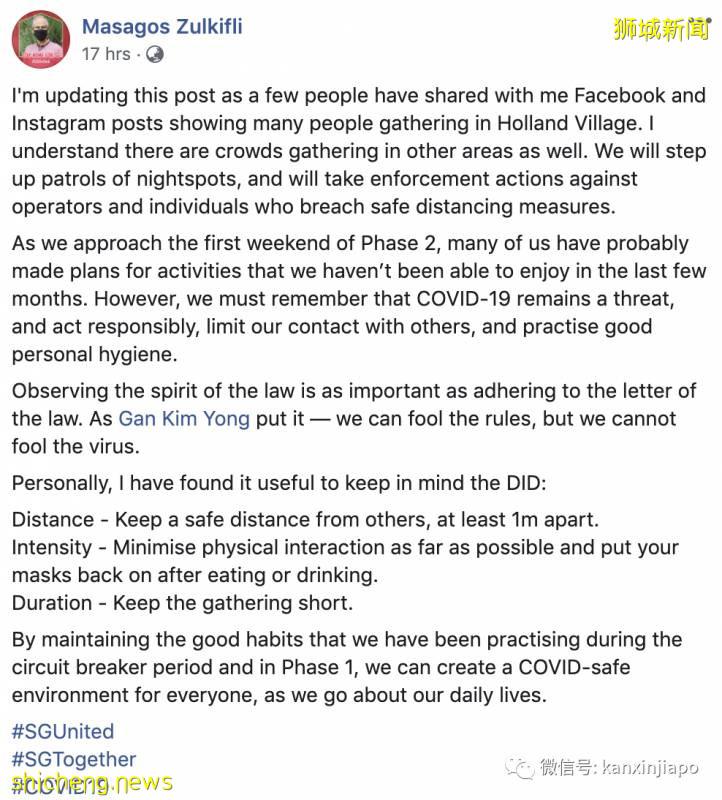Click the paragraph about Phase 2 weekend
The image size is (722, 800).
click(359, 299)
